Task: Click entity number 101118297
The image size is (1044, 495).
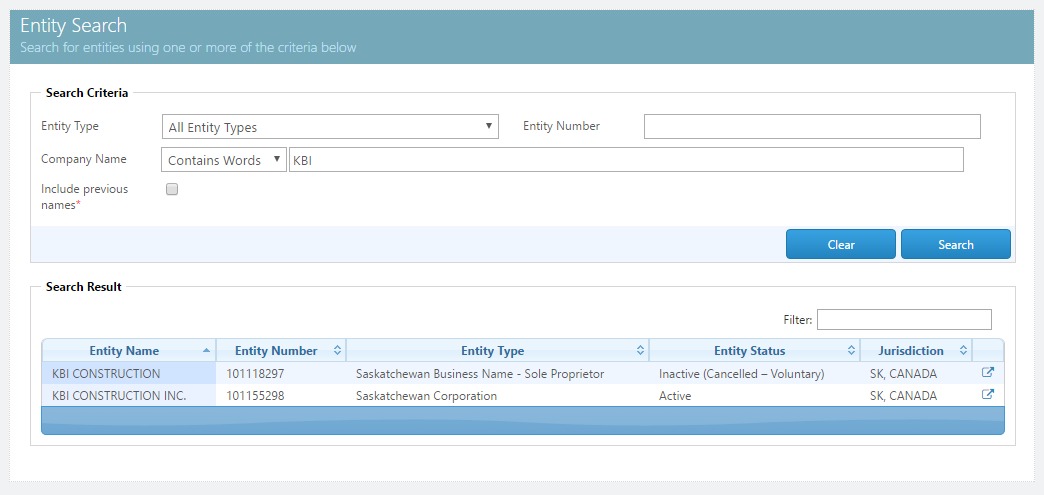Action: [x=255, y=374]
